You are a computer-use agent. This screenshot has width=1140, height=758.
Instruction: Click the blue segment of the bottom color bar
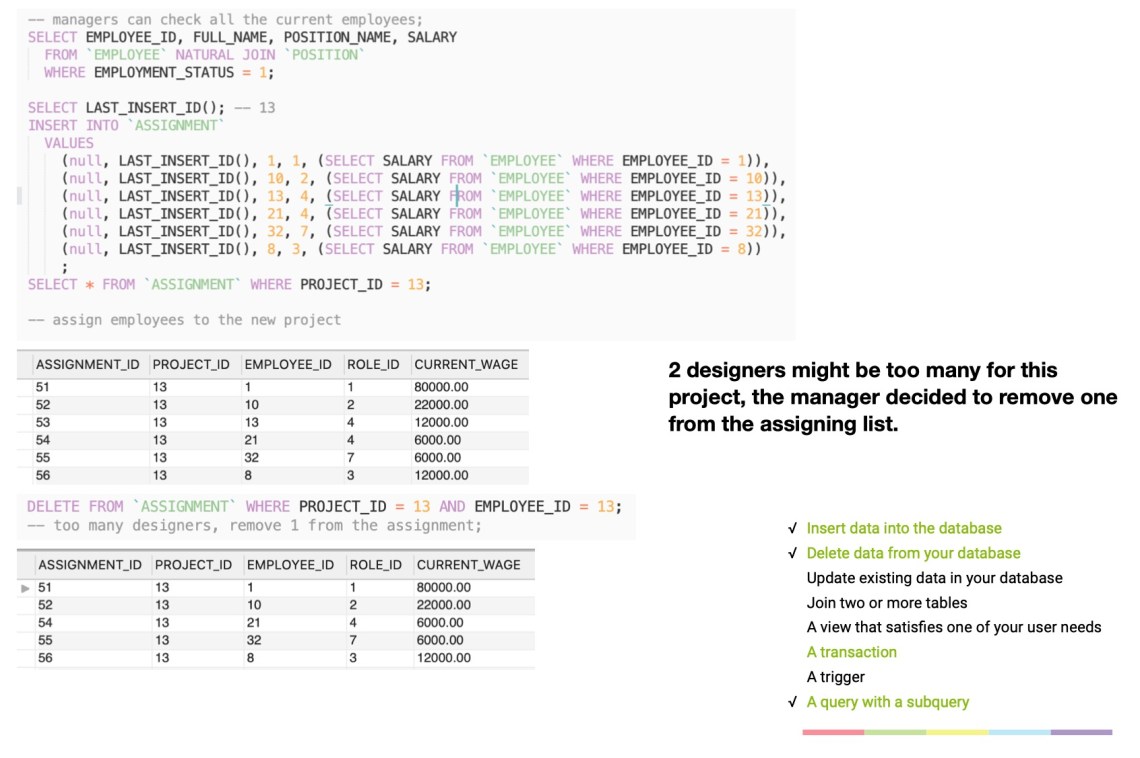click(x=1020, y=733)
